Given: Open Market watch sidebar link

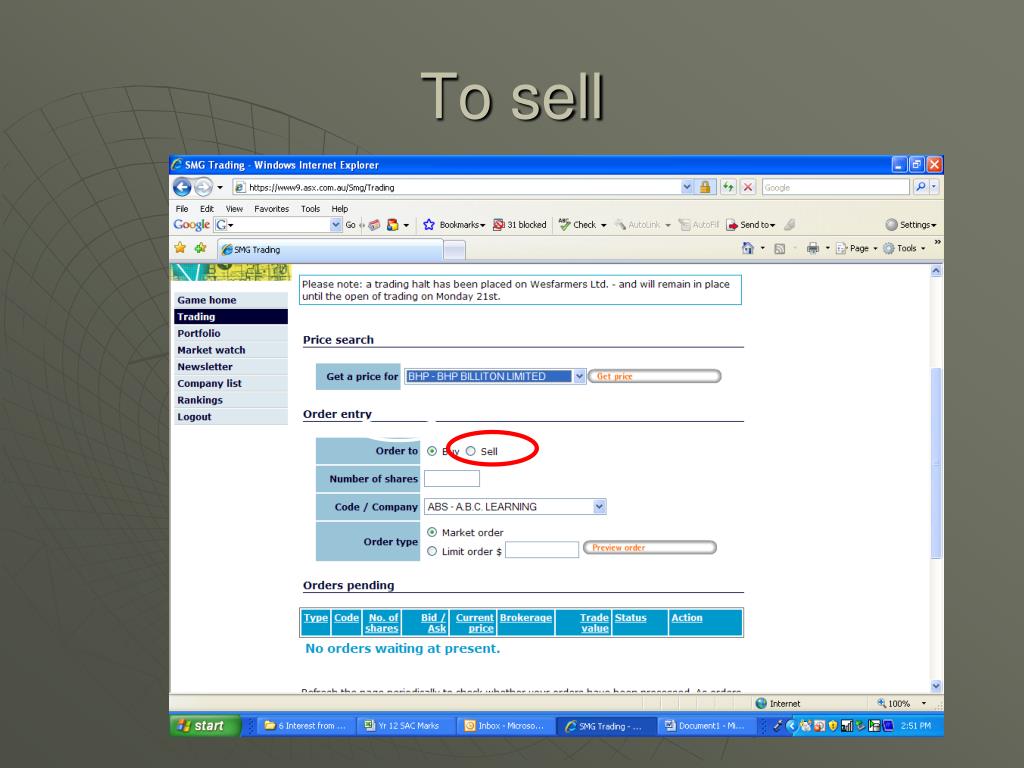Looking at the screenshot, I should pos(231,350).
